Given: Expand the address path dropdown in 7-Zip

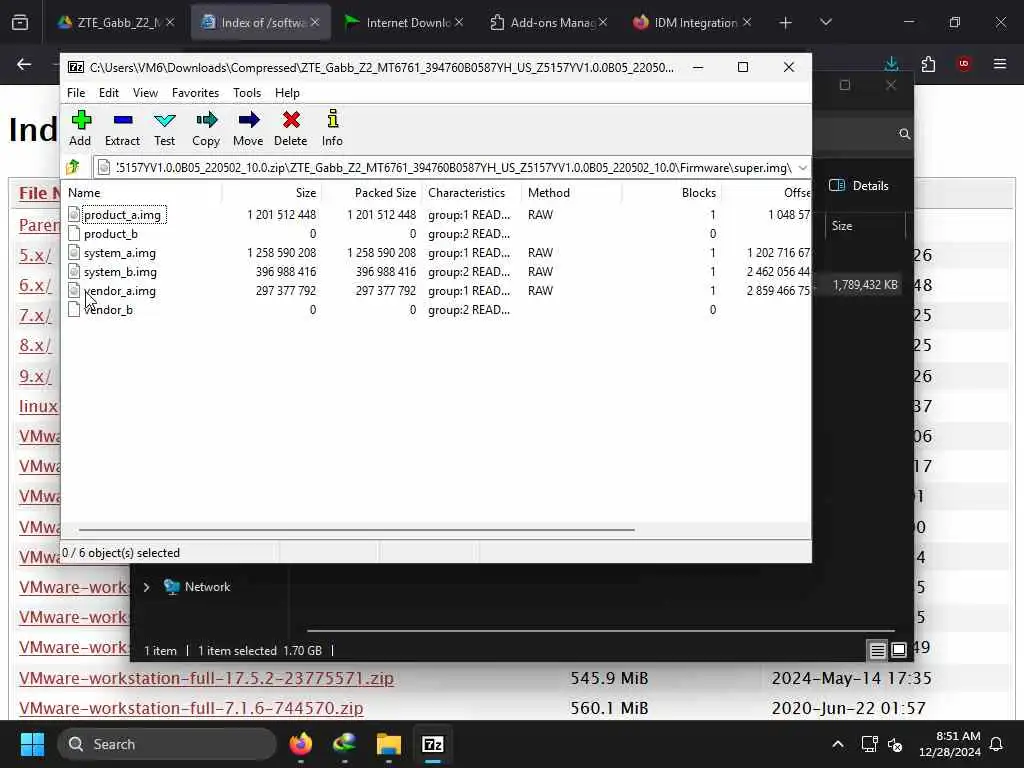Looking at the screenshot, I should [803, 168].
